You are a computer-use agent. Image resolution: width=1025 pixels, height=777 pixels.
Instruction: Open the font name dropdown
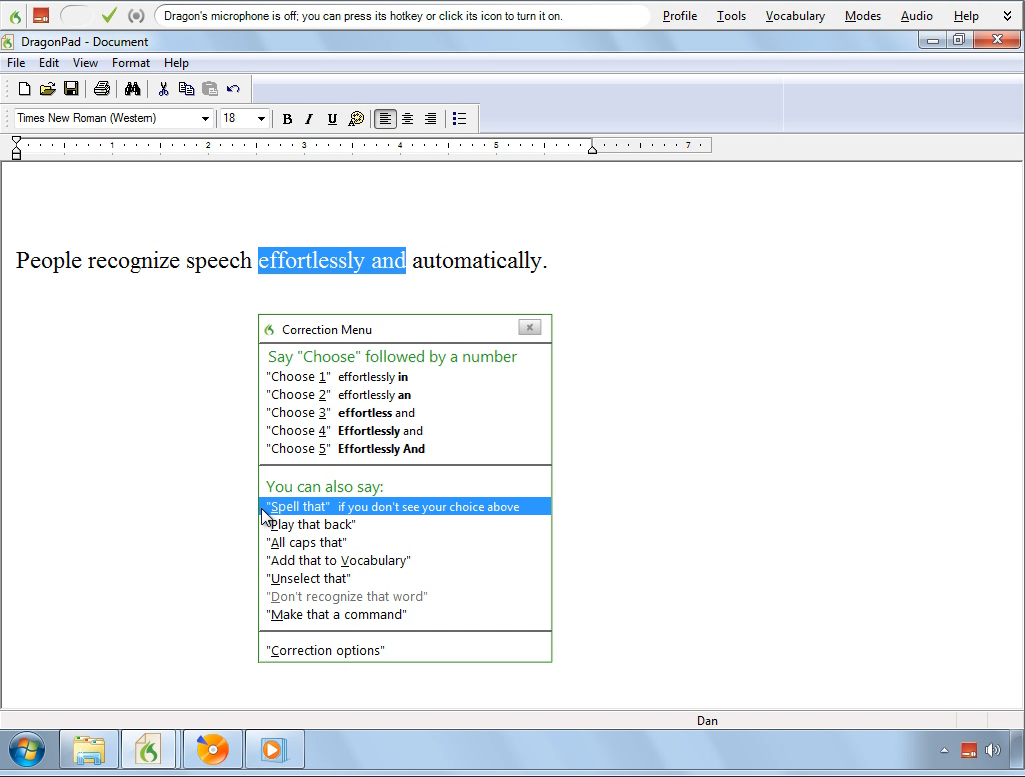[x=205, y=118]
